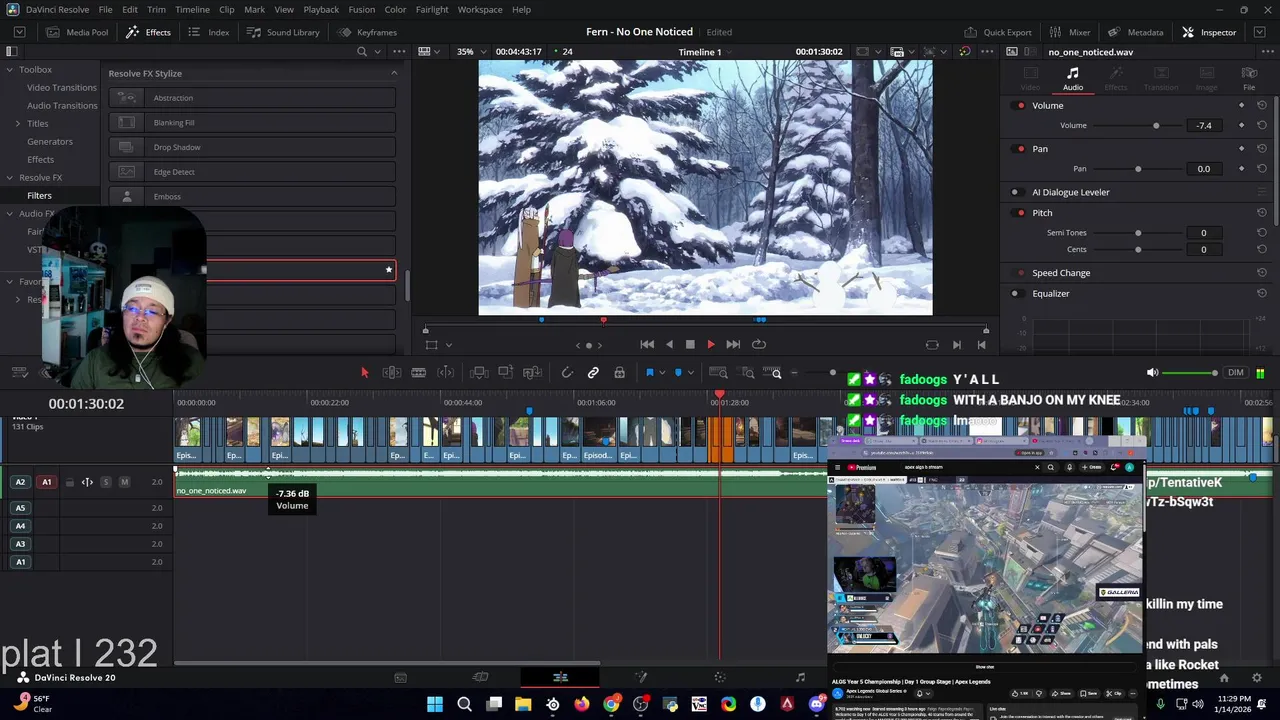Viewport: 1280px width, 720px height.
Task: Open the Sound Library panel
Action: (283, 32)
